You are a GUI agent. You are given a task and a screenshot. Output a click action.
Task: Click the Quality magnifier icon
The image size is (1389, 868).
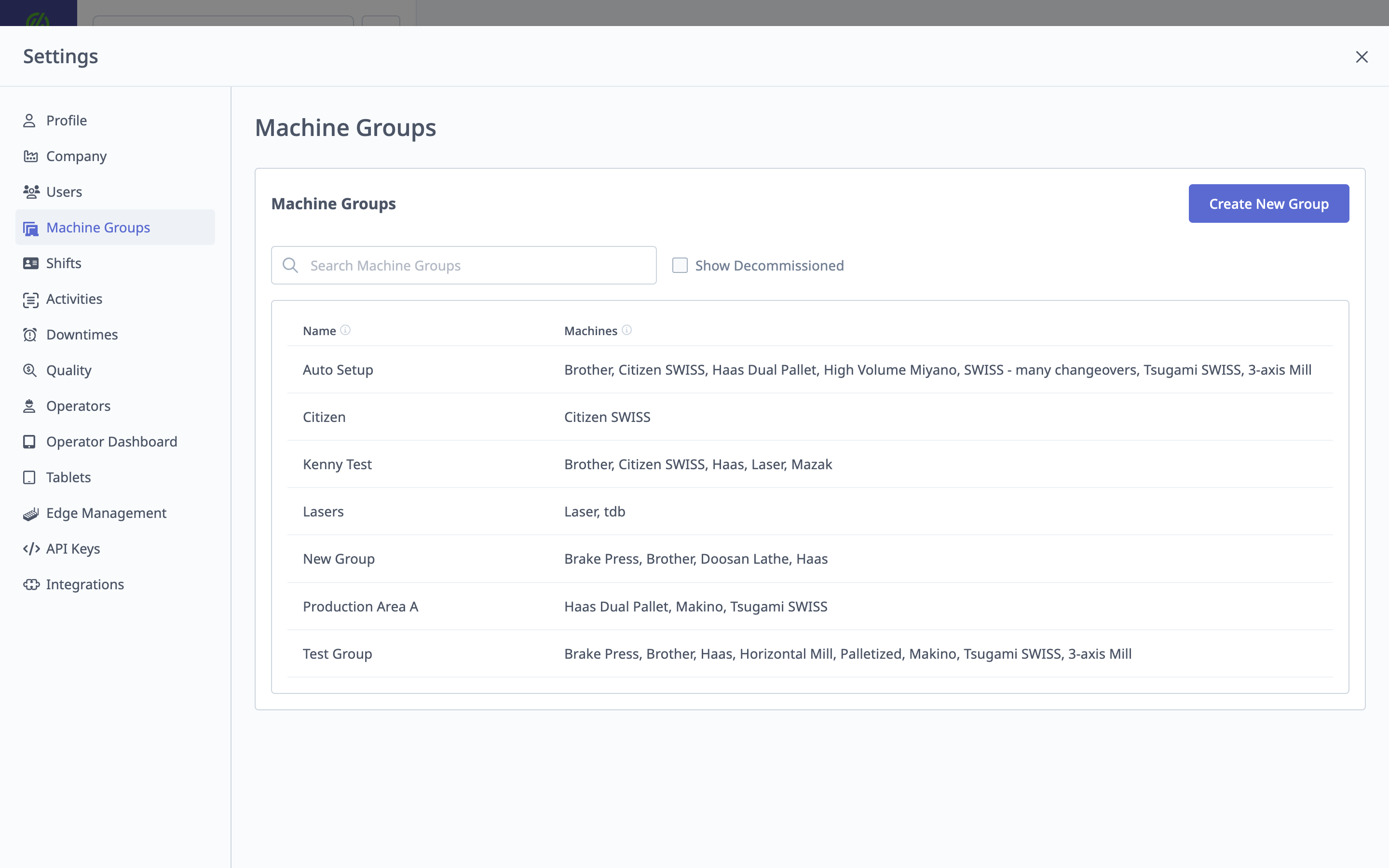click(x=30, y=370)
